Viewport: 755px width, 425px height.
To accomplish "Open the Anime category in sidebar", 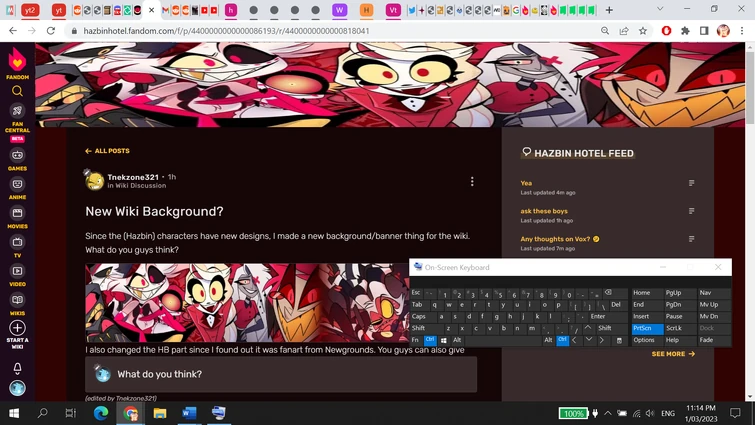I will [17, 189].
